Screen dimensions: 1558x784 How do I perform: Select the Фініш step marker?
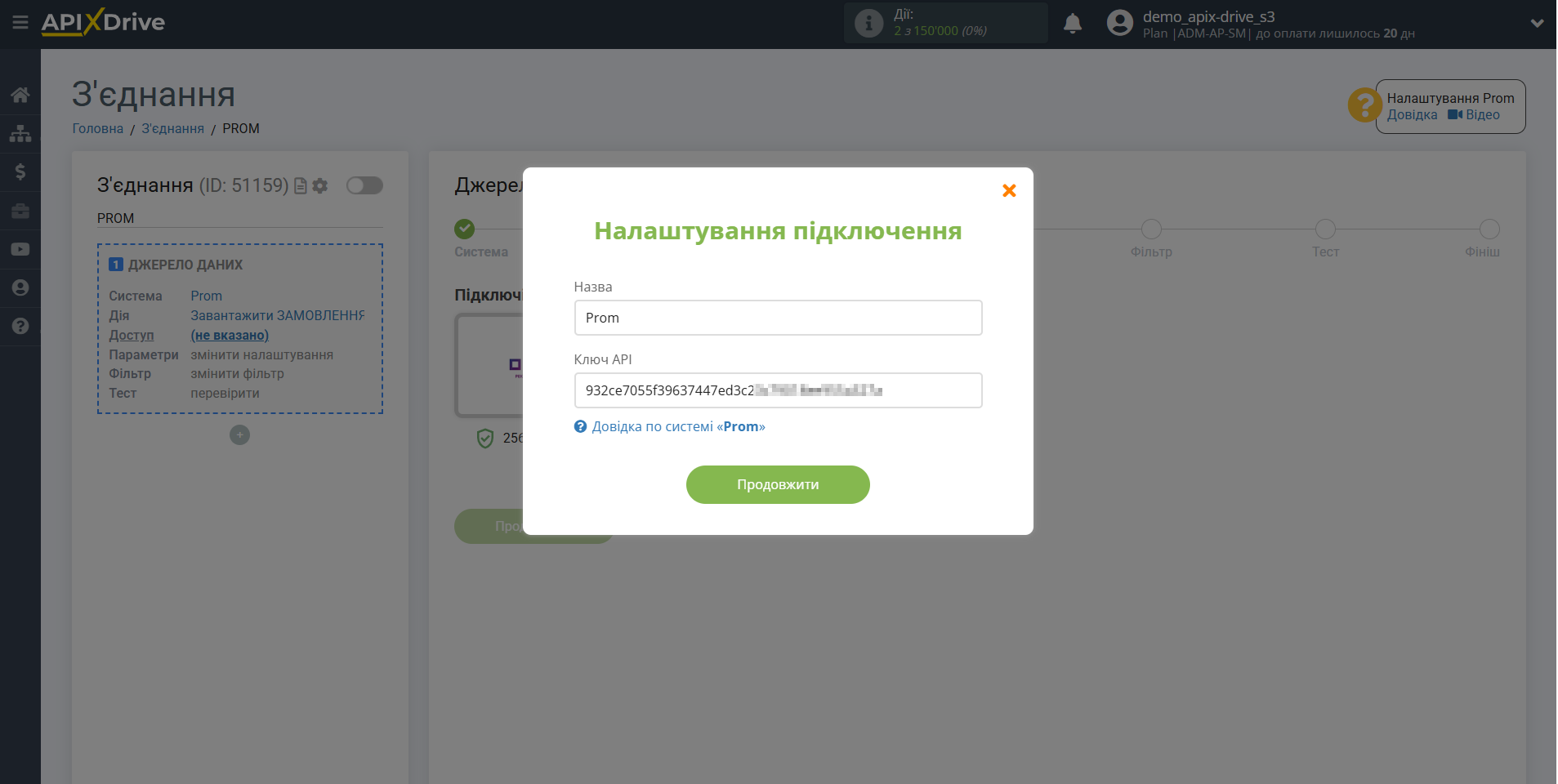[x=1489, y=229]
